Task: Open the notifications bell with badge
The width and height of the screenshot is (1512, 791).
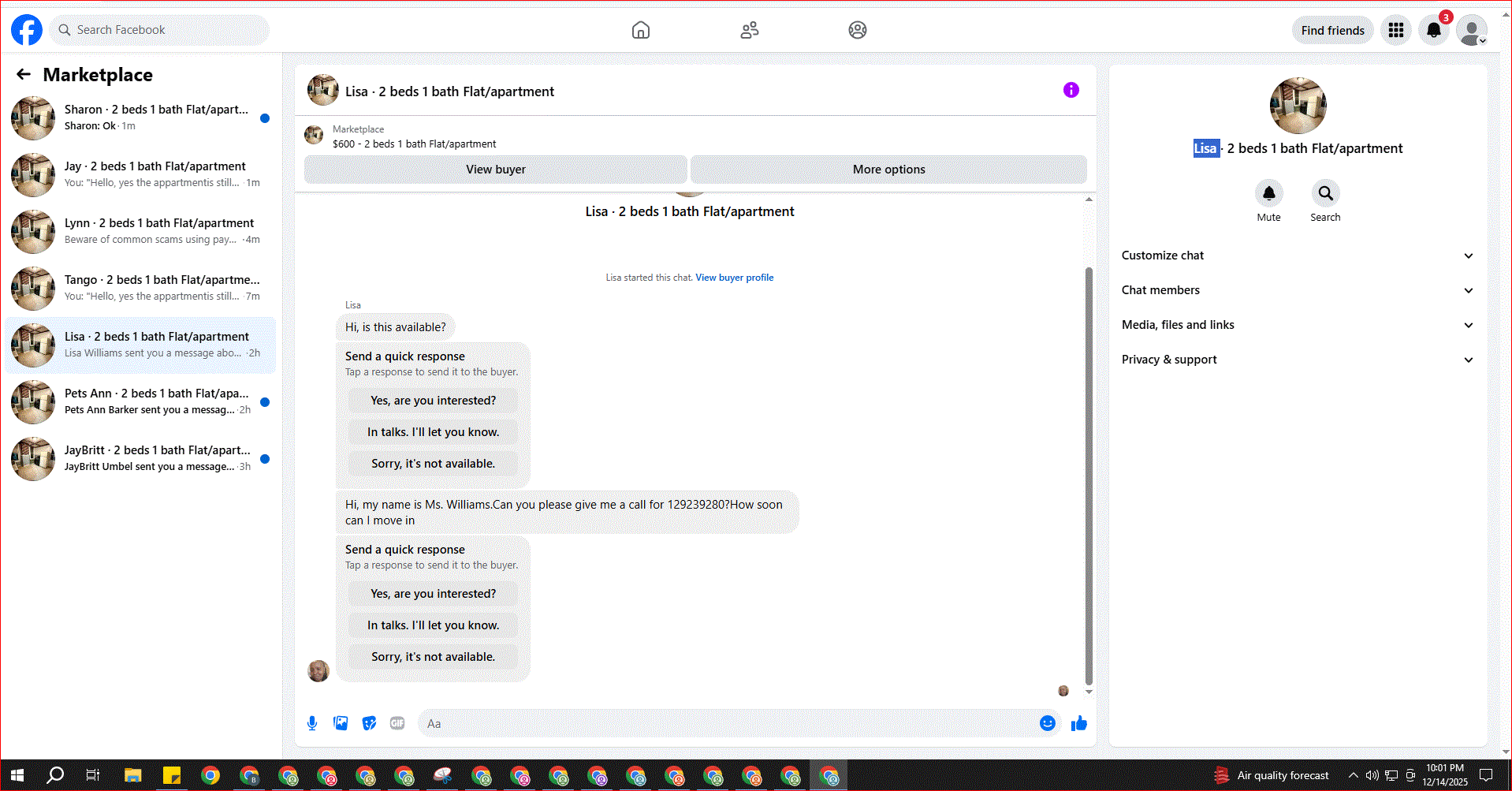Action: [1434, 30]
